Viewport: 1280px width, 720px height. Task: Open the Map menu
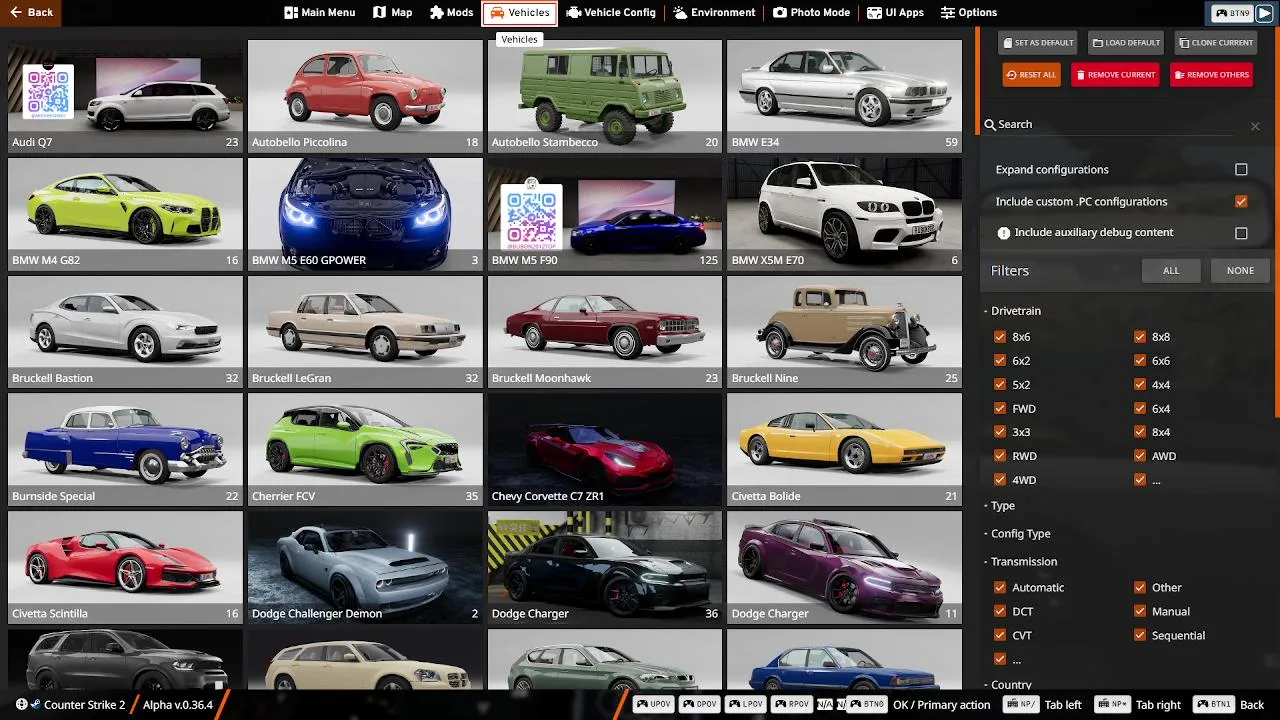click(392, 13)
